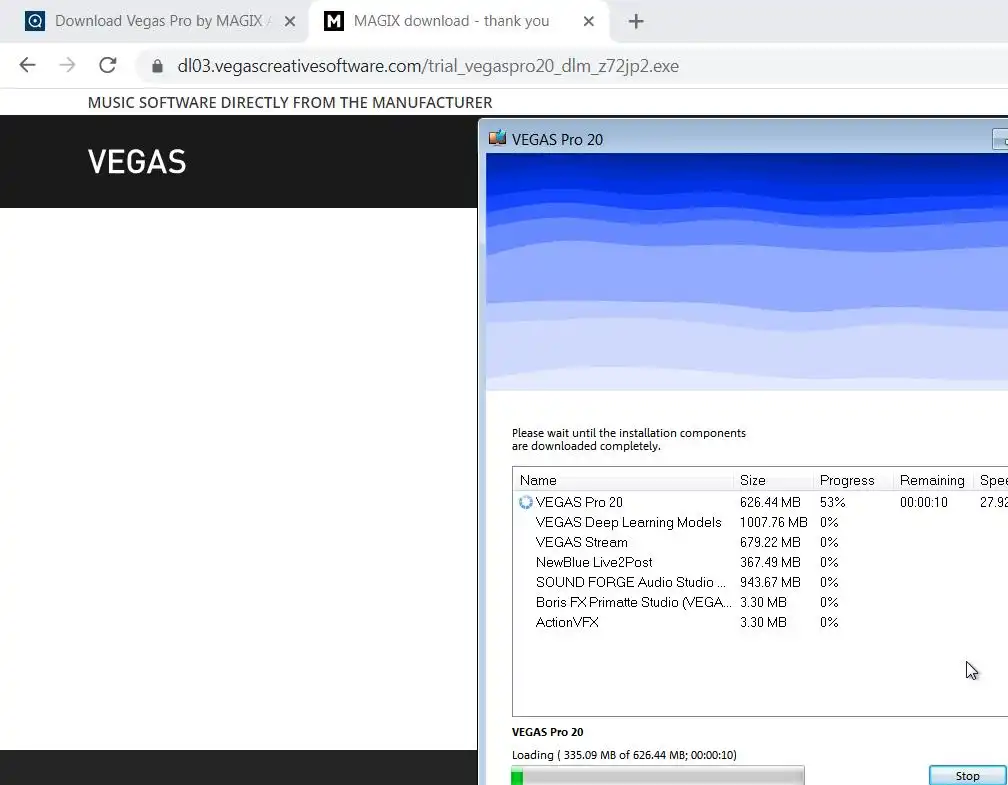The image size is (1008, 785).
Task: Click the 53% progress value
Action: [x=832, y=502]
